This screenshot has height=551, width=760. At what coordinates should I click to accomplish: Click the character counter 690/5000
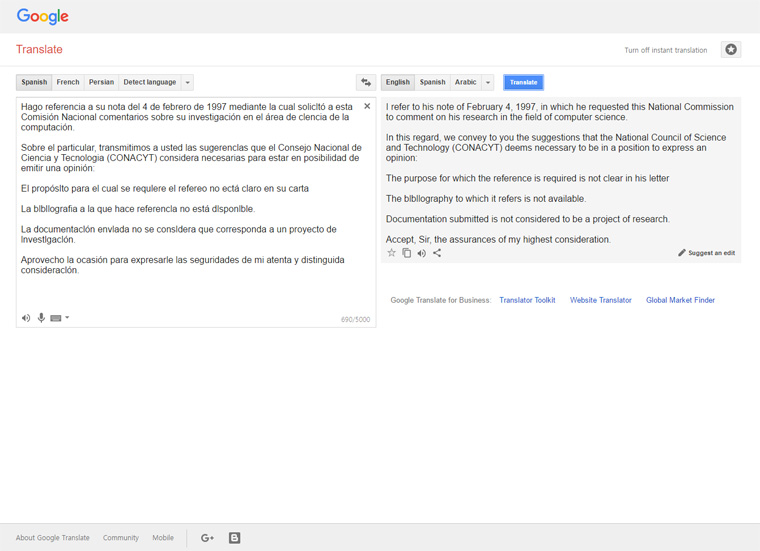pos(355,319)
